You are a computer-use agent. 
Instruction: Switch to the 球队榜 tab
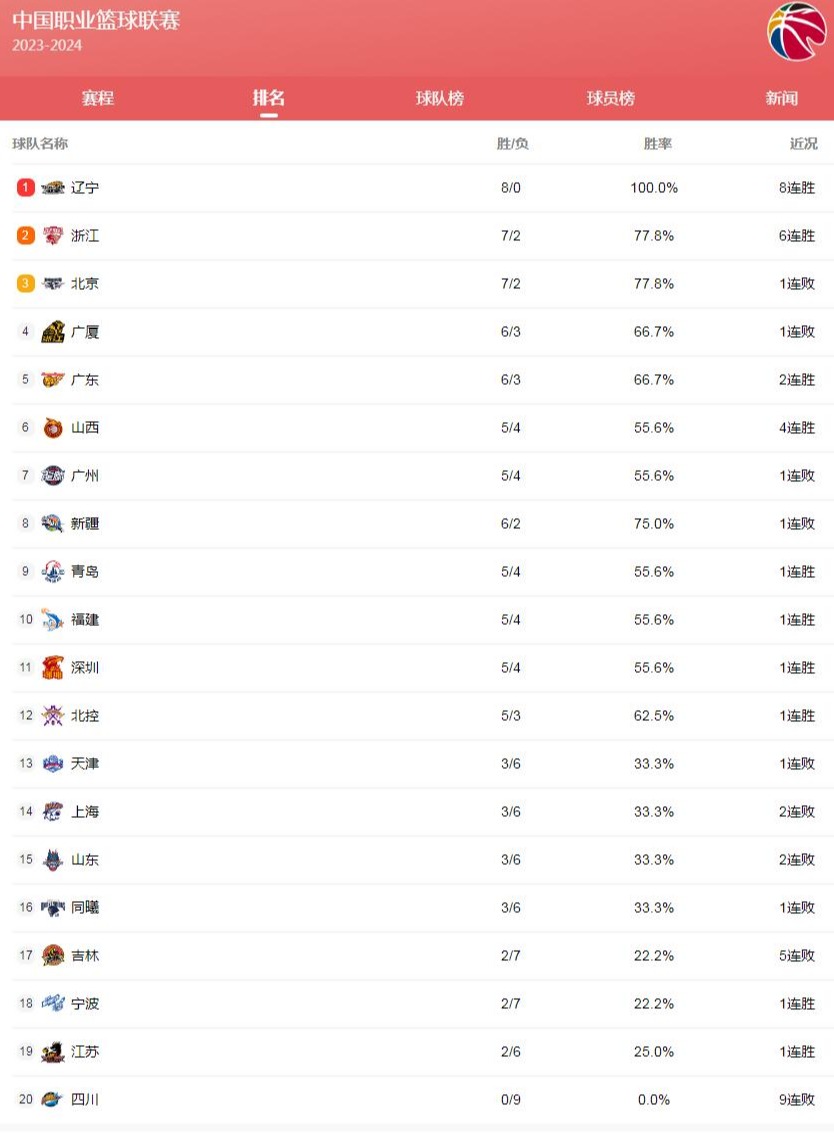pyautogui.click(x=440, y=98)
